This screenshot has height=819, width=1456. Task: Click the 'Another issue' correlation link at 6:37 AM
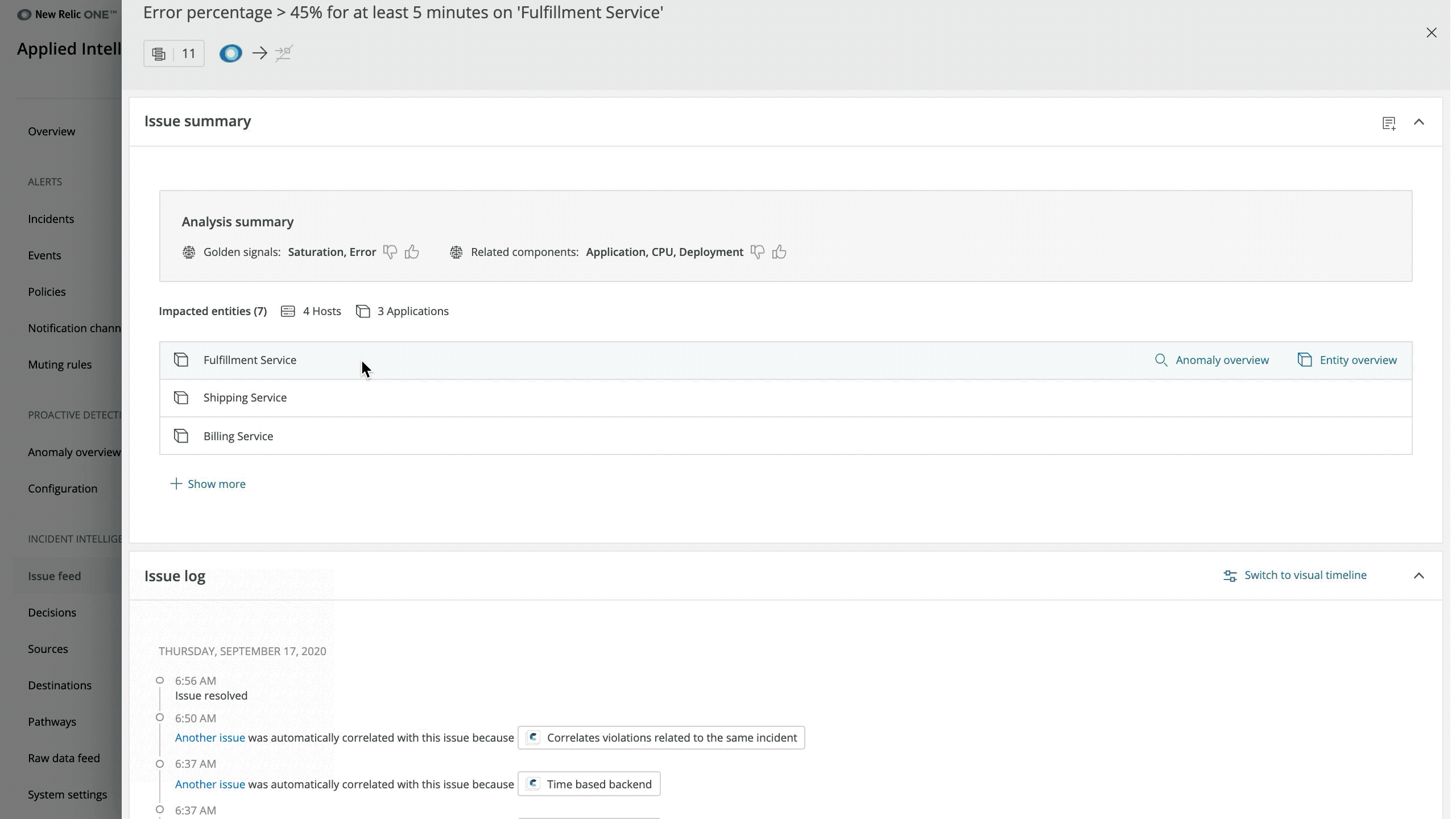[209, 784]
